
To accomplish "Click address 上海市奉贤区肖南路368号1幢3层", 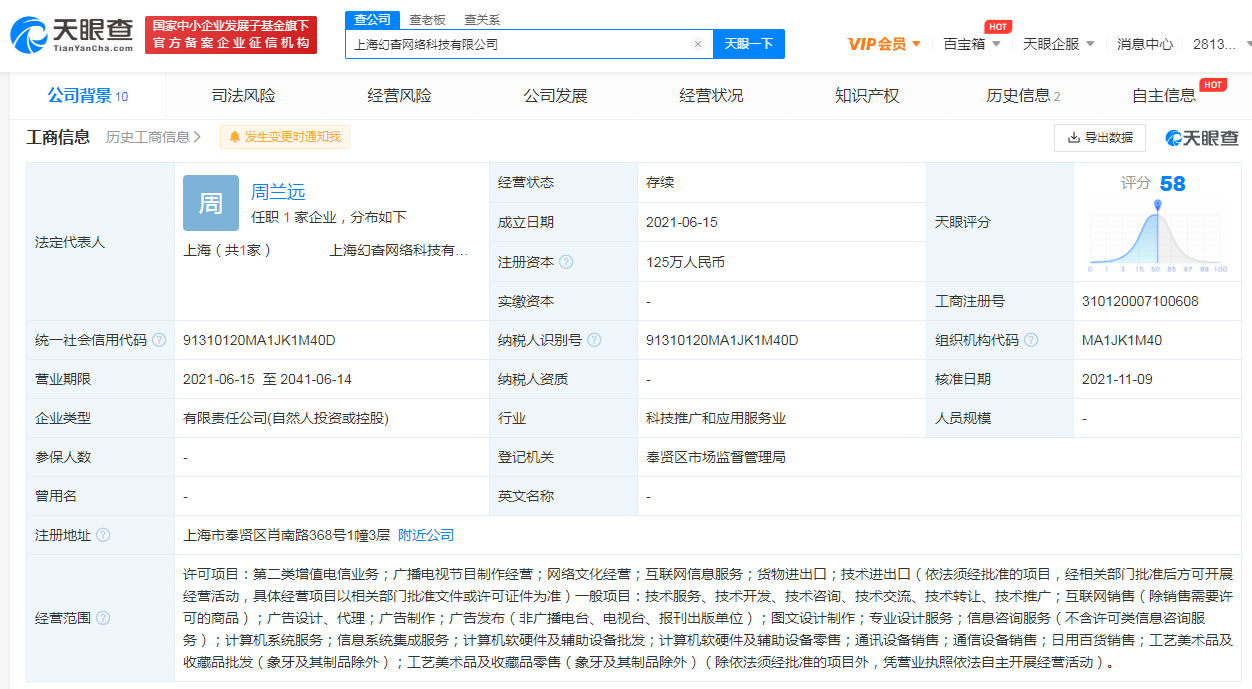I will point(286,536).
